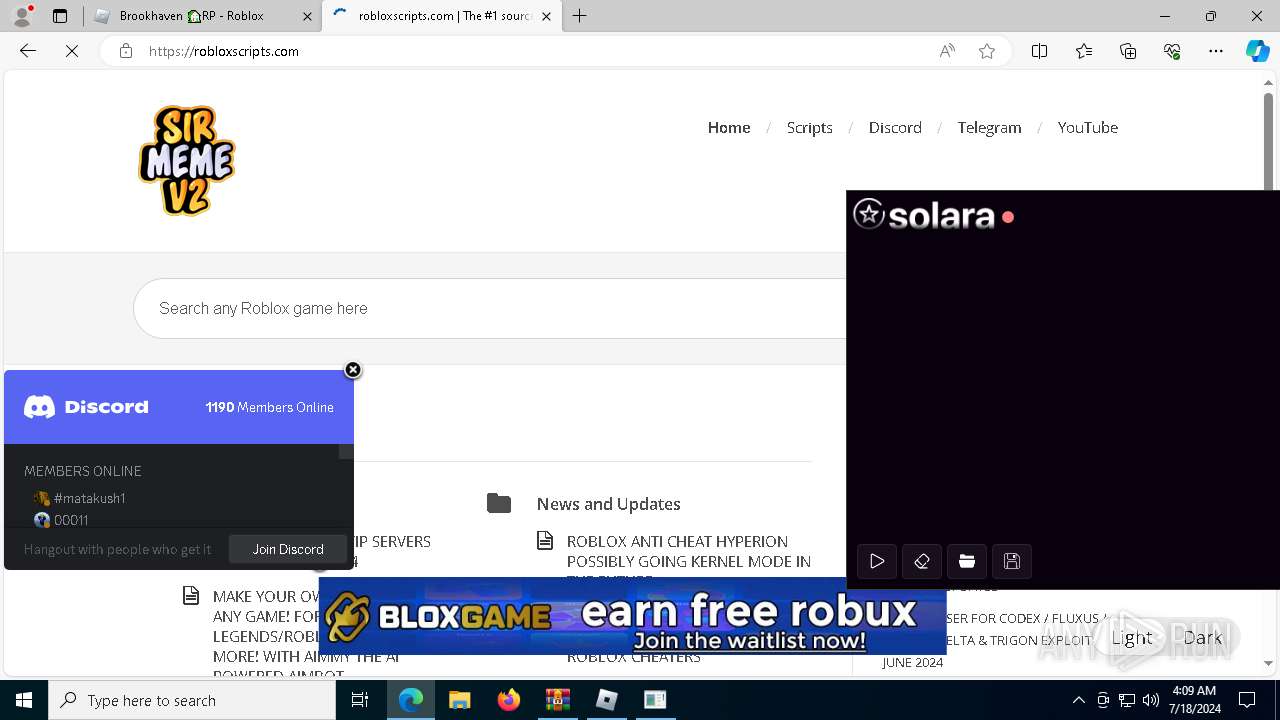
Task: Open Discord nav link
Action: coord(895,127)
